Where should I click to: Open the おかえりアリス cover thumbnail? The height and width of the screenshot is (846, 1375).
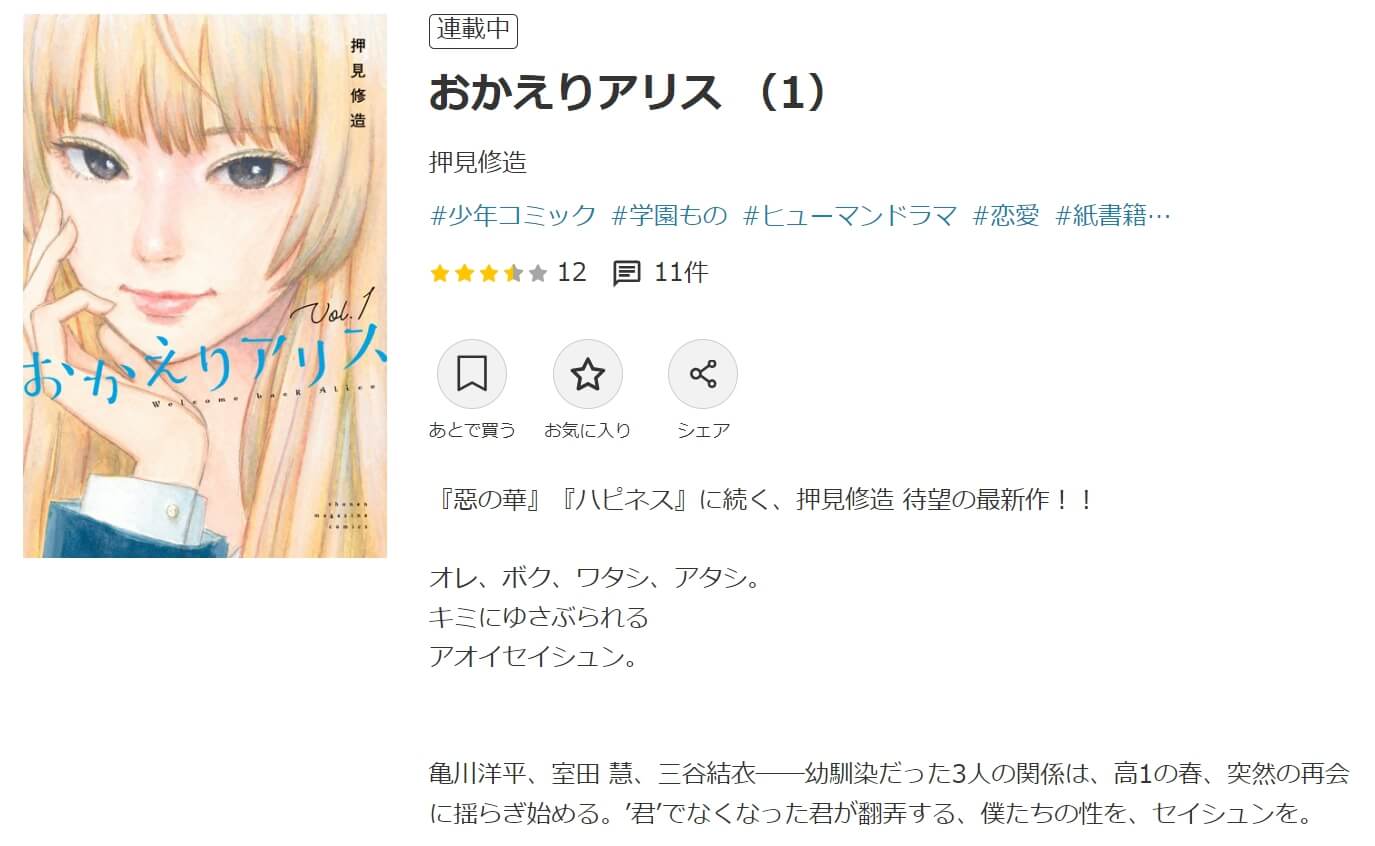[x=205, y=286]
